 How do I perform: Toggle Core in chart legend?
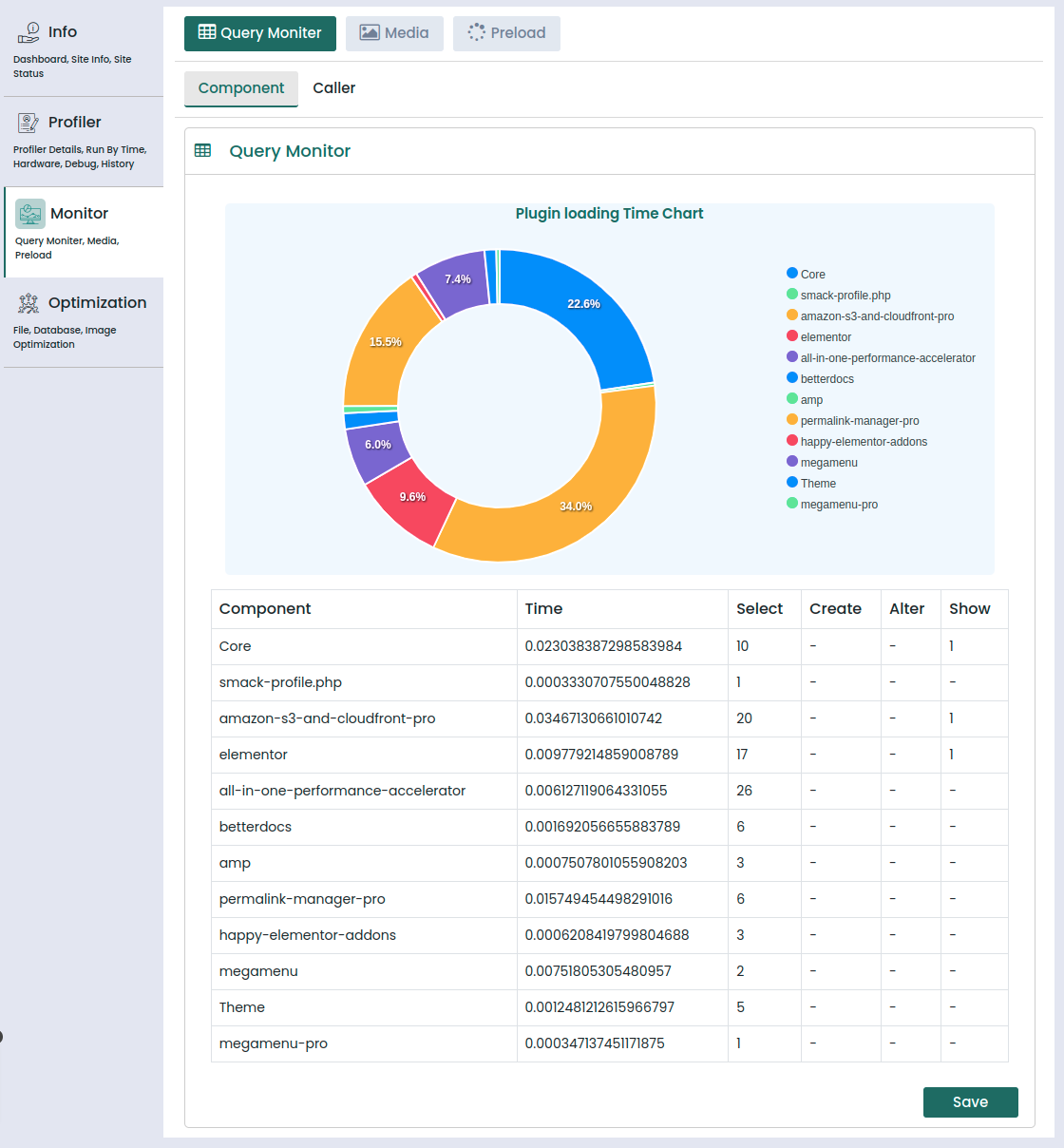[806, 274]
